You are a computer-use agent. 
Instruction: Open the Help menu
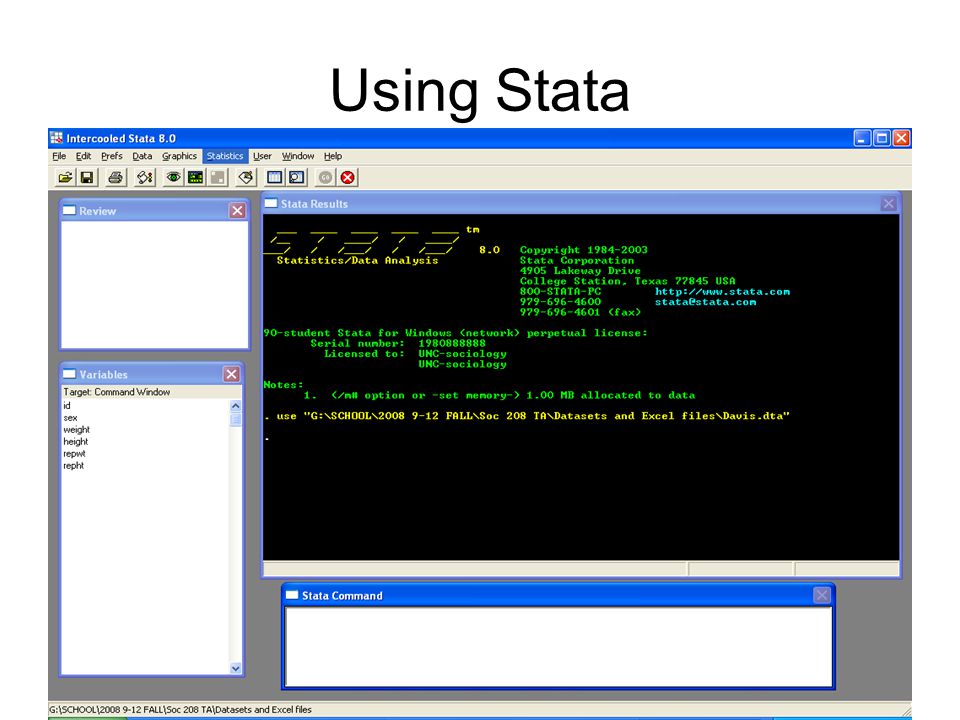333,156
